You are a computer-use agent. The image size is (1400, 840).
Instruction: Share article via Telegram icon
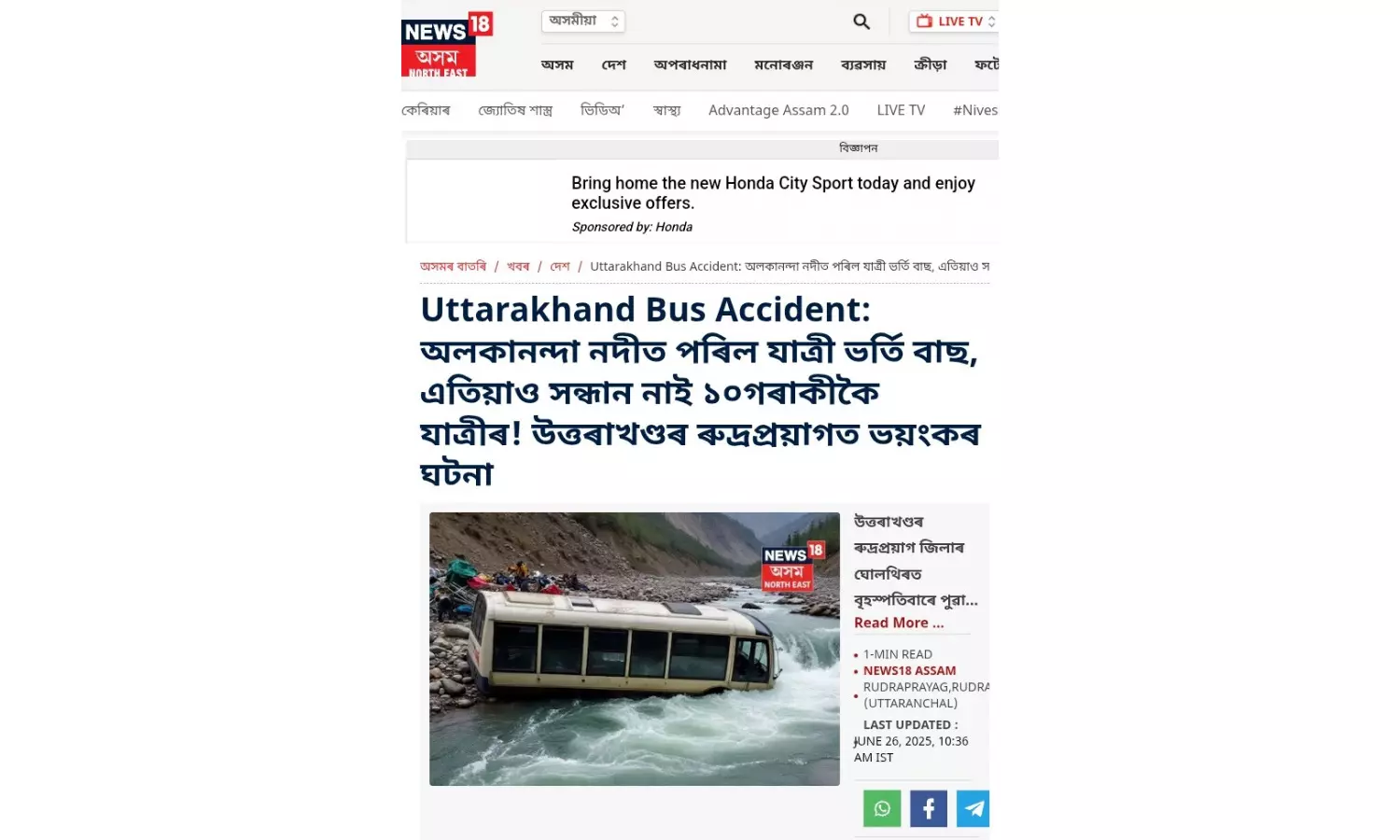pos(973,808)
